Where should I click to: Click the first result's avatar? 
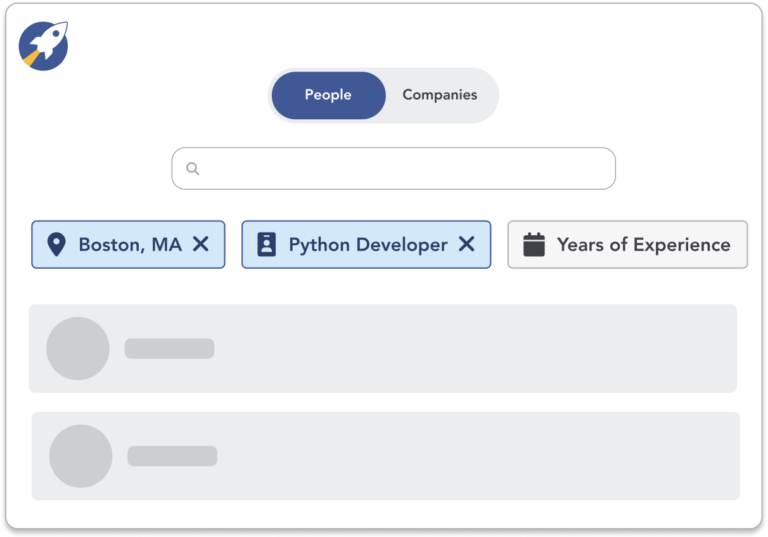pyautogui.click(x=78, y=348)
